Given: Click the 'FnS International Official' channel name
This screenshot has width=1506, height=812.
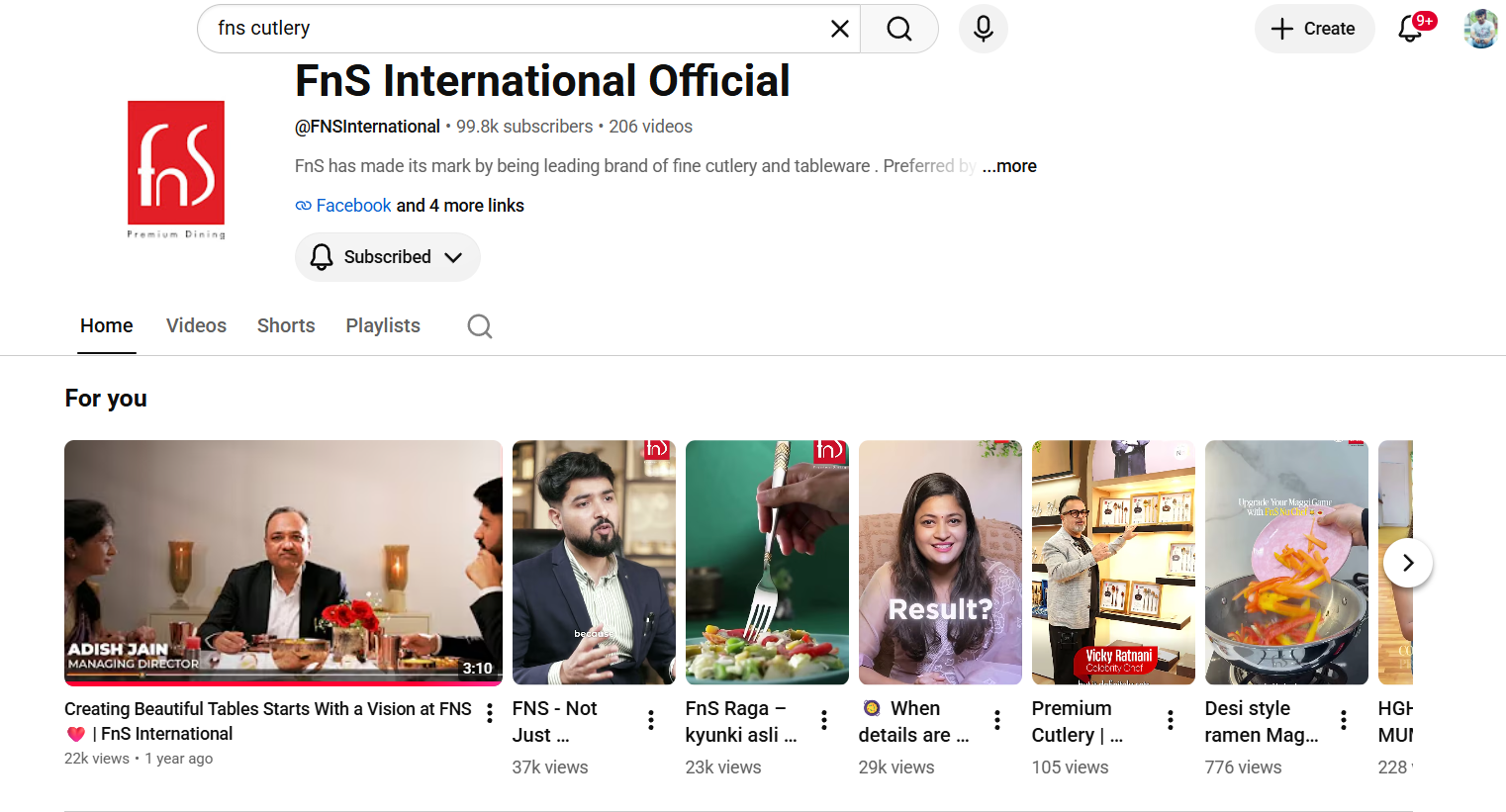Looking at the screenshot, I should pyautogui.click(x=542, y=81).
